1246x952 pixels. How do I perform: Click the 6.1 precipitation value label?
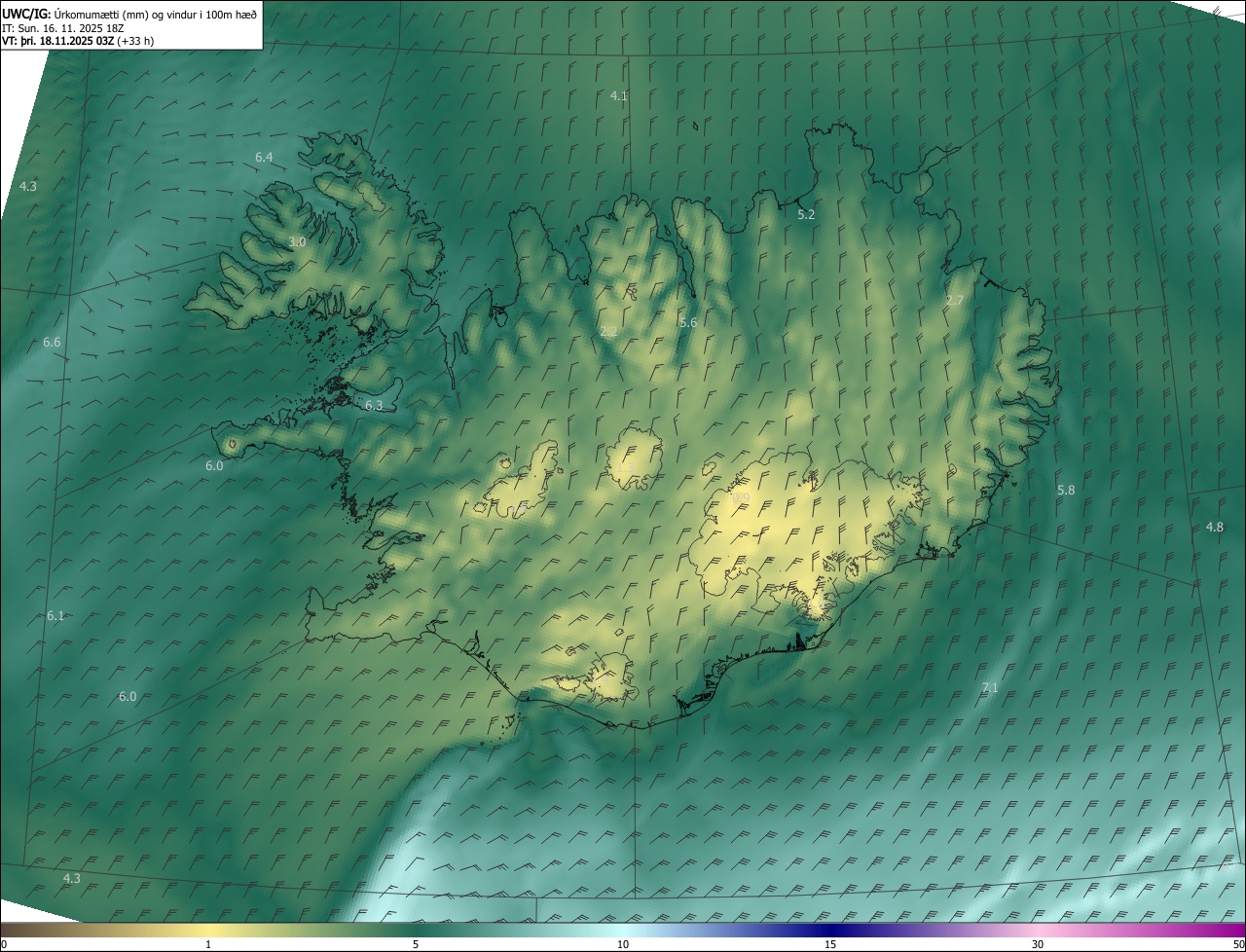(x=55, y=615)
